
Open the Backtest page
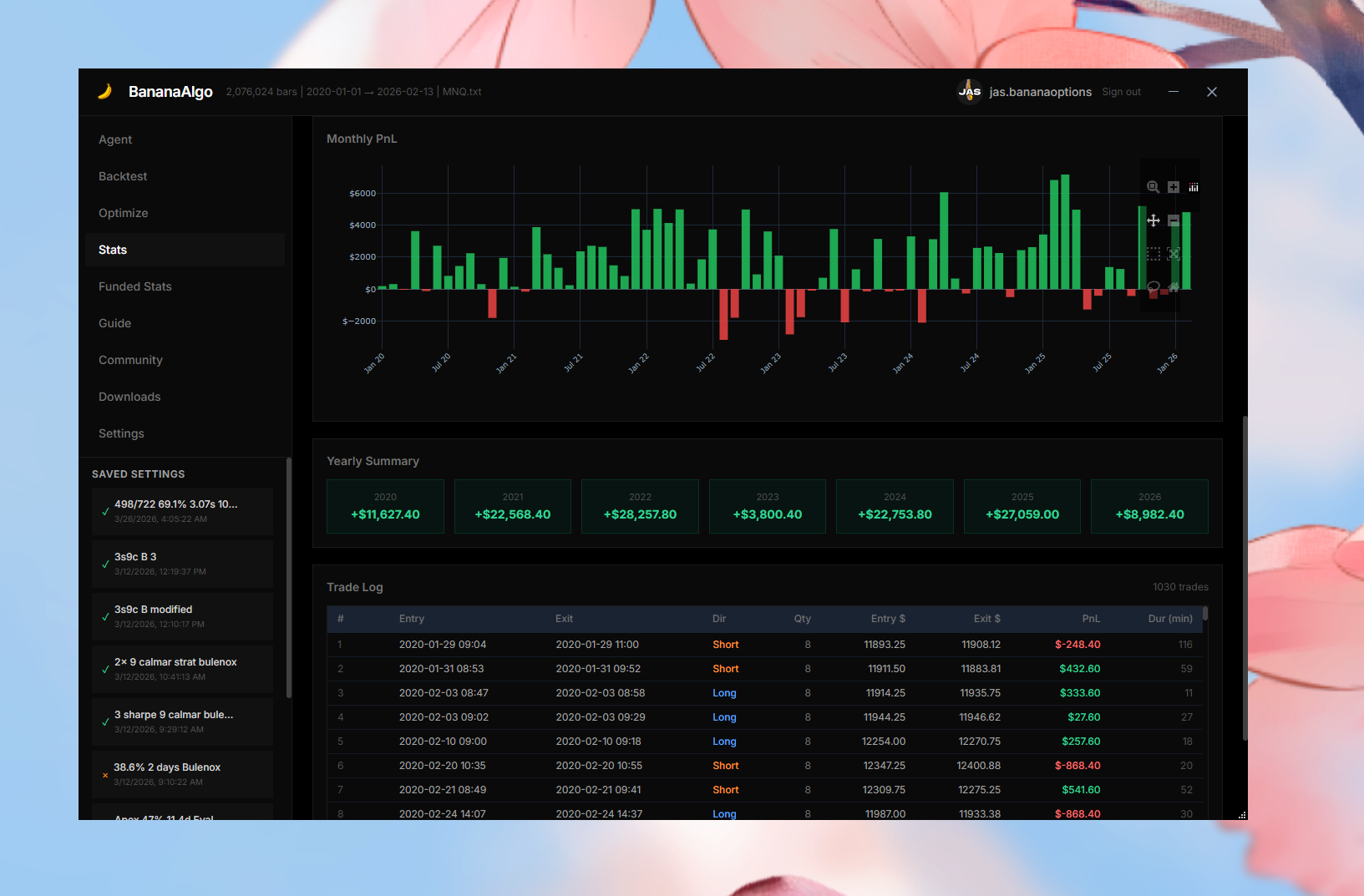click(x=123, y=176)
